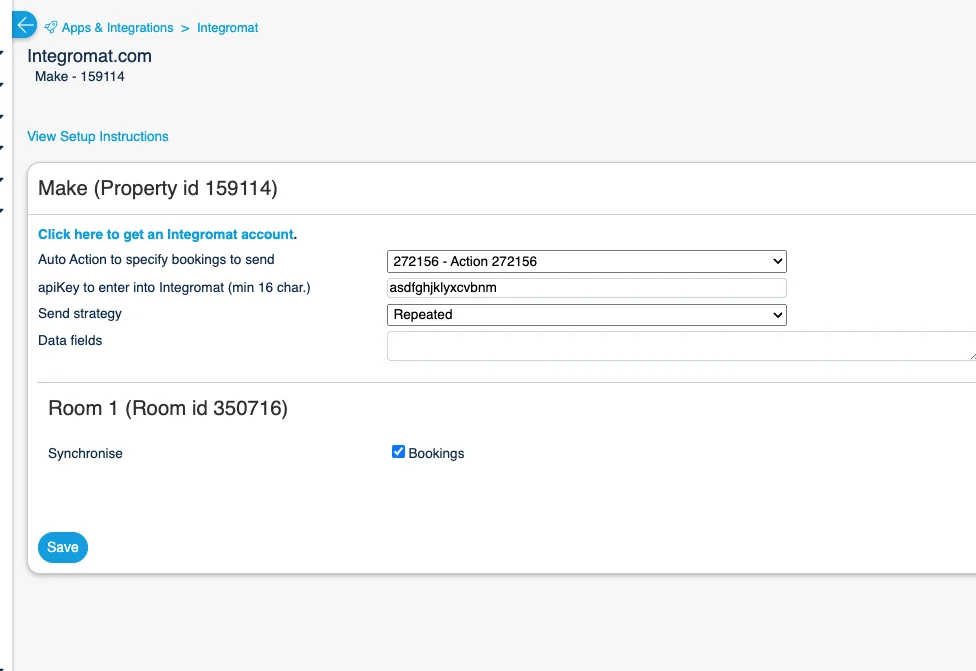Screen dimensions: 976x671
Task: Uncheck the Bookings synchronise checkbox
Action: [398, 452]
